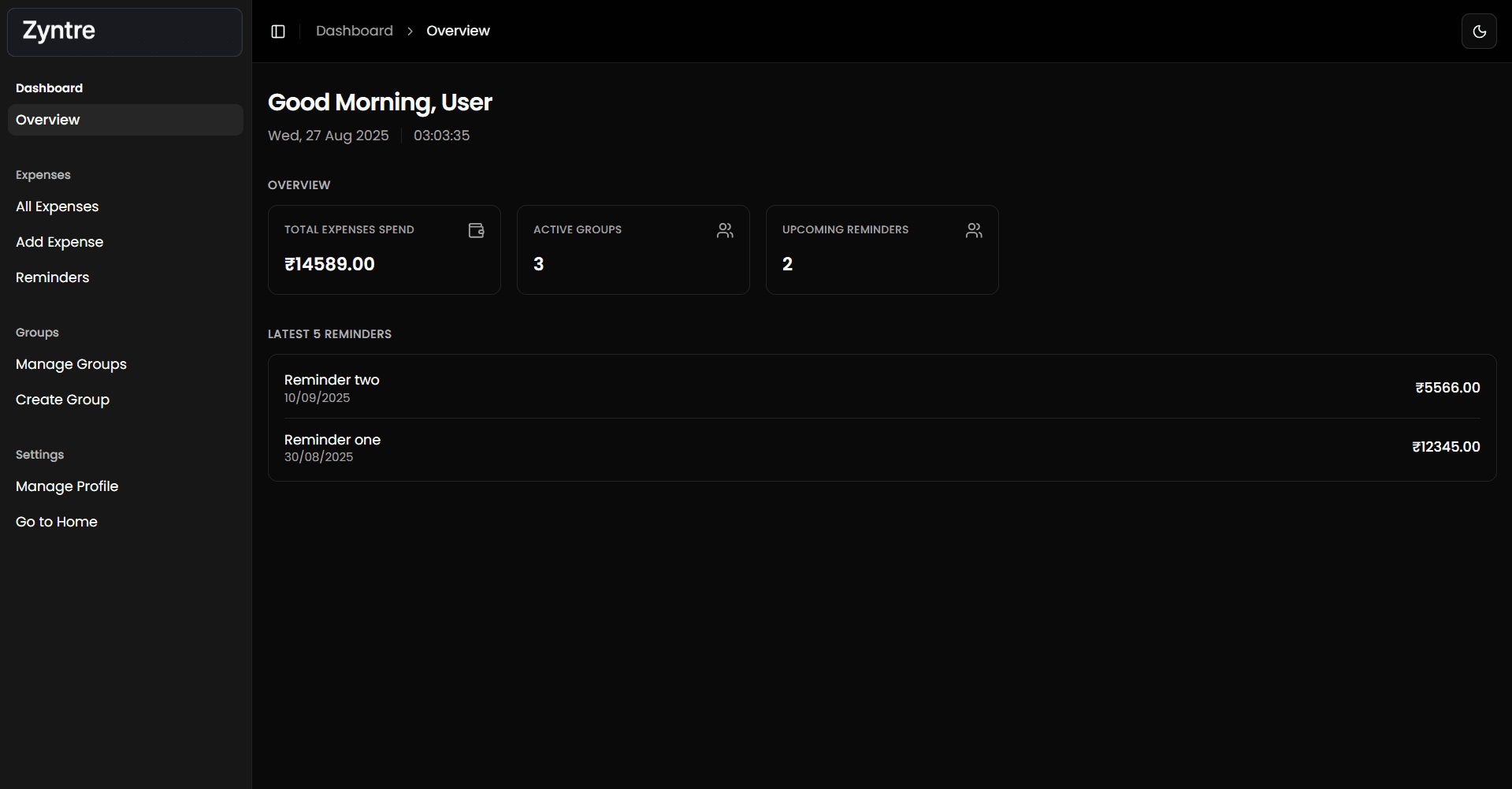Switch theme using the moon toggle

[1479, 31]
